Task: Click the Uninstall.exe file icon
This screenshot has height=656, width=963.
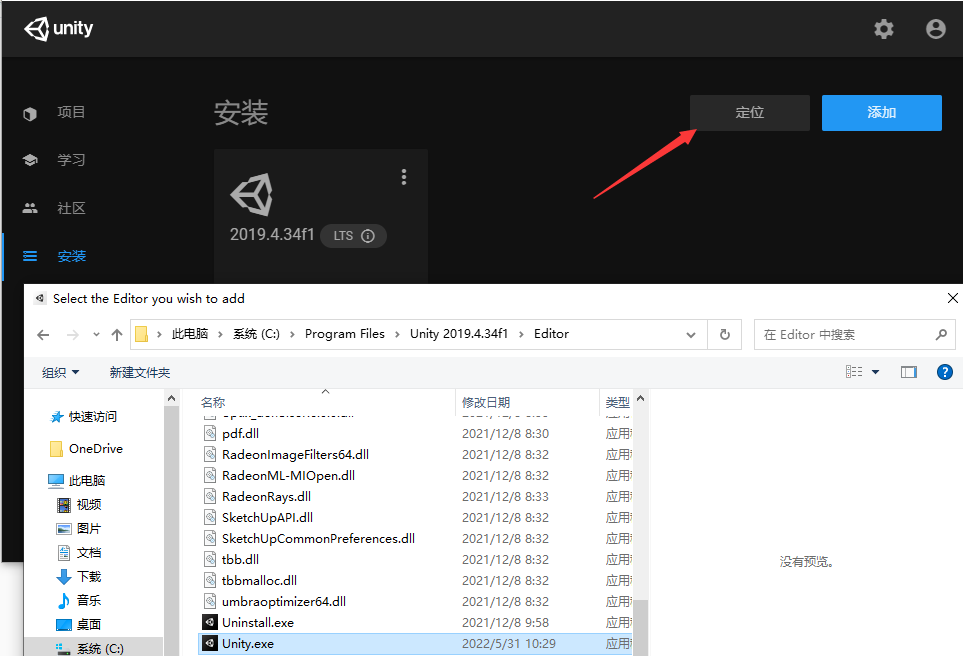Action: 209,622
